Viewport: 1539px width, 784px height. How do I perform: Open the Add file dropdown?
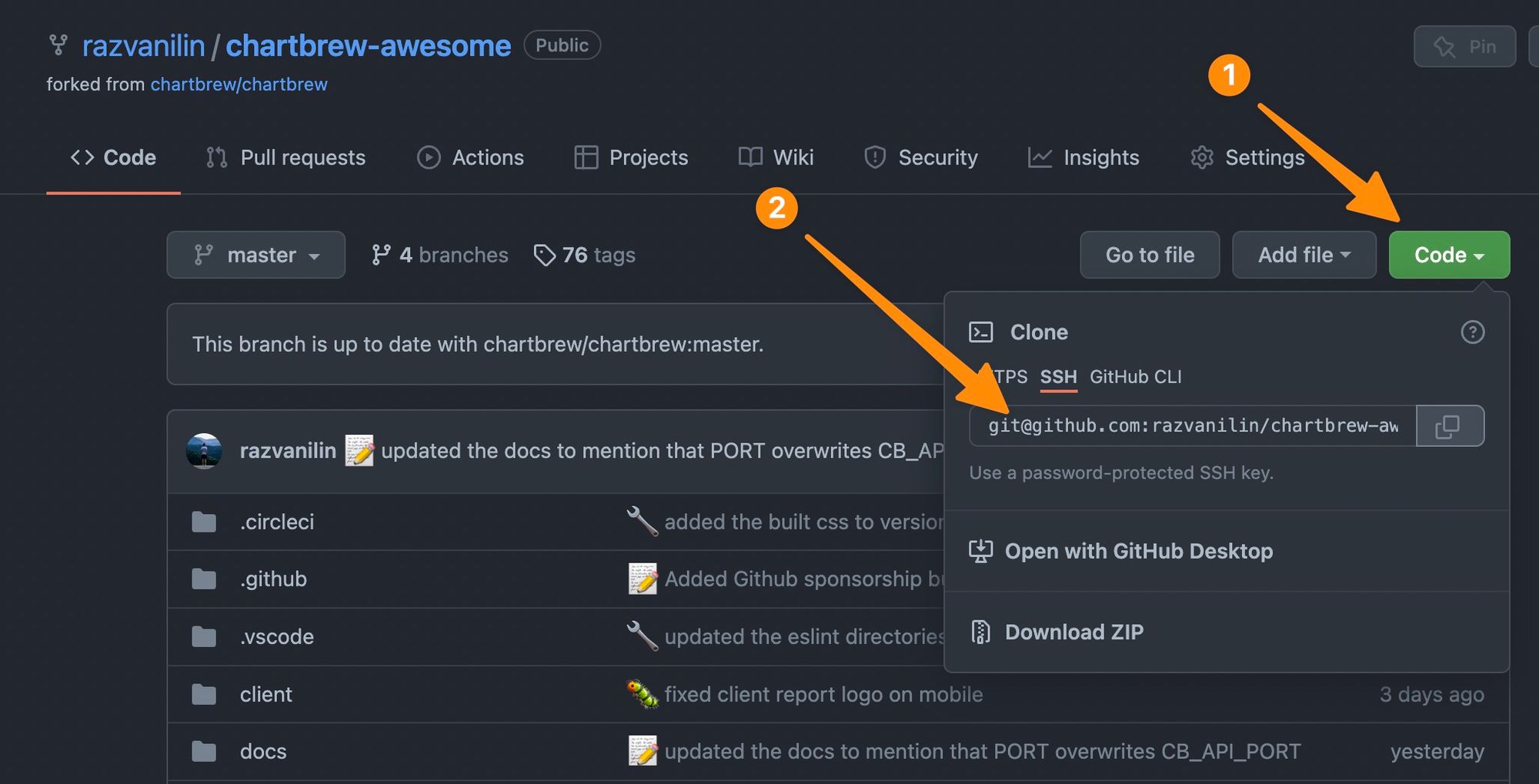pos(1304,255)
